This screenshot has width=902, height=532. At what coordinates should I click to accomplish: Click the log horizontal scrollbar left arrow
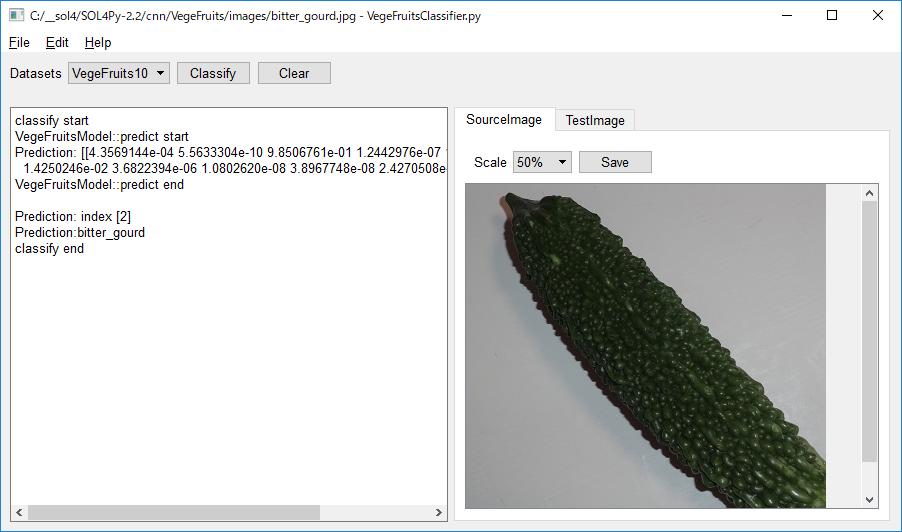pyautogui.click(x=19, y=512)
